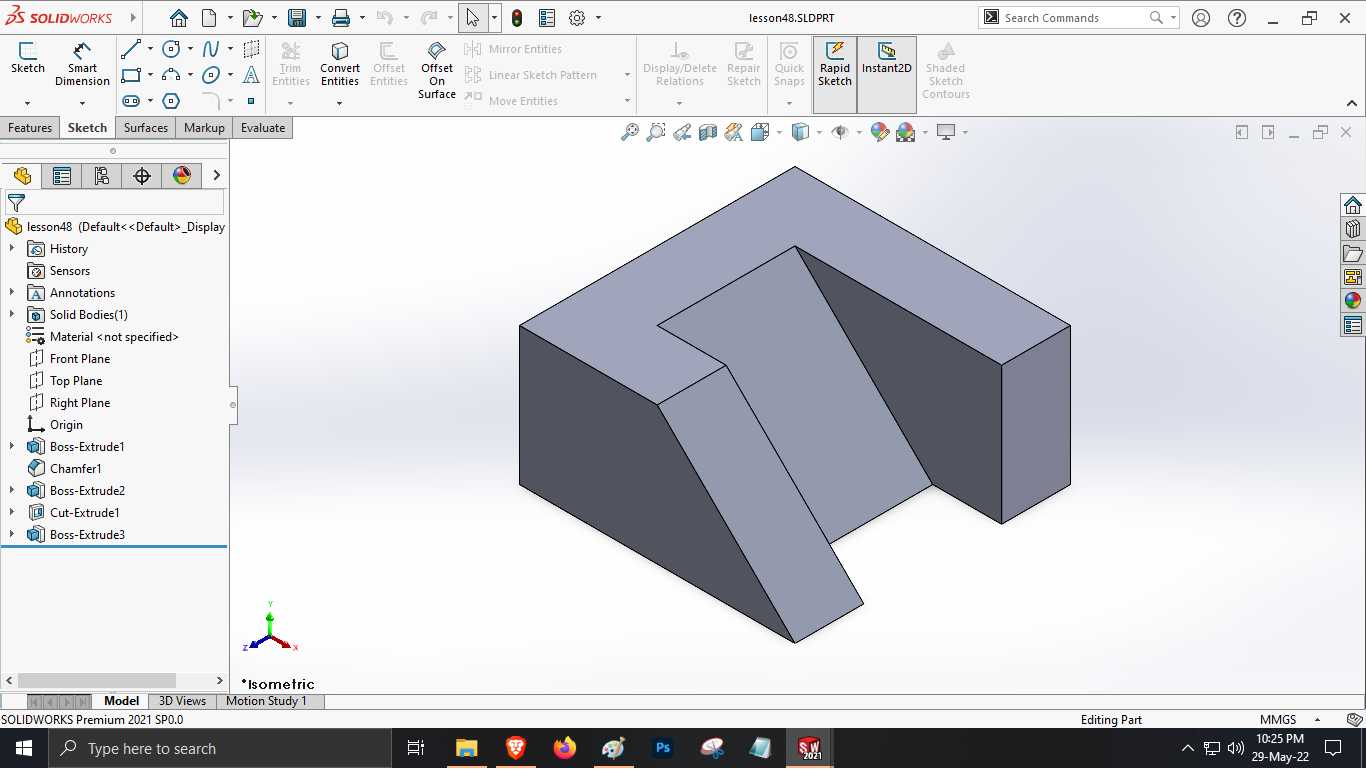Open the ConfigurationManager tab icon
1366x780 pixels.
(101, 176)
